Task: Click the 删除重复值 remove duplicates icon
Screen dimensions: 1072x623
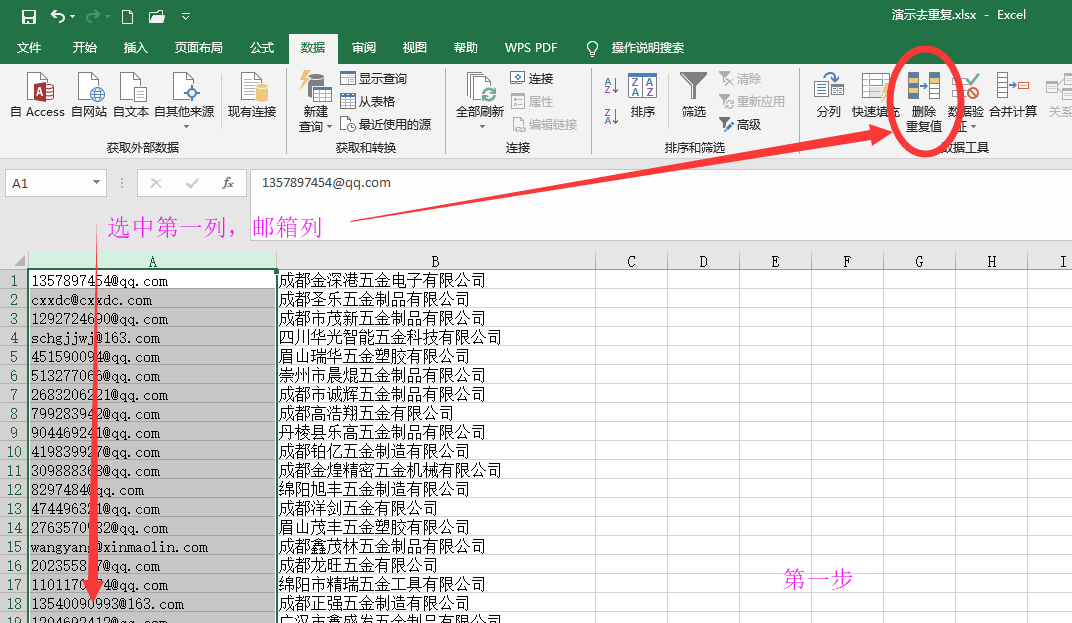Action: coord(924,101)
